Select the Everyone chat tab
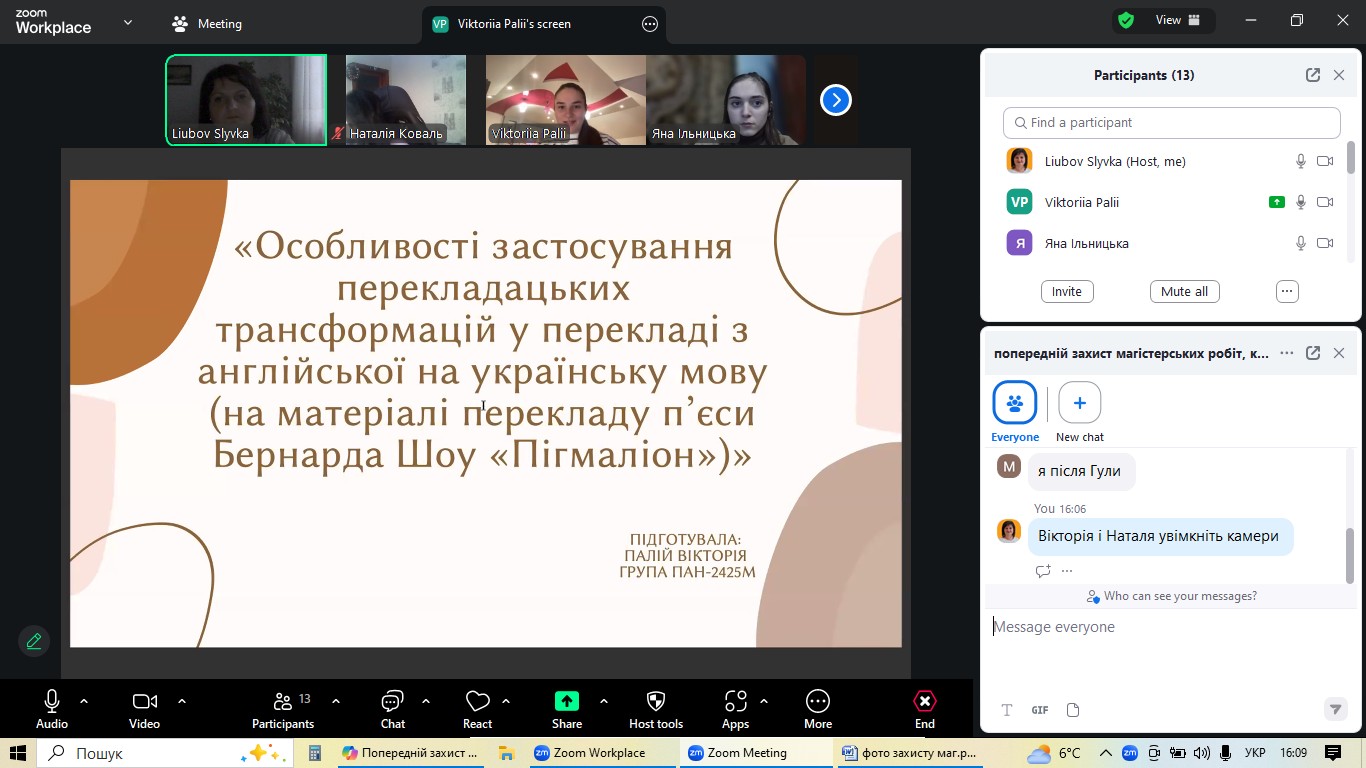This screenshot has height=768, width=1366. pyautogui.click(x=1014, y=412)
